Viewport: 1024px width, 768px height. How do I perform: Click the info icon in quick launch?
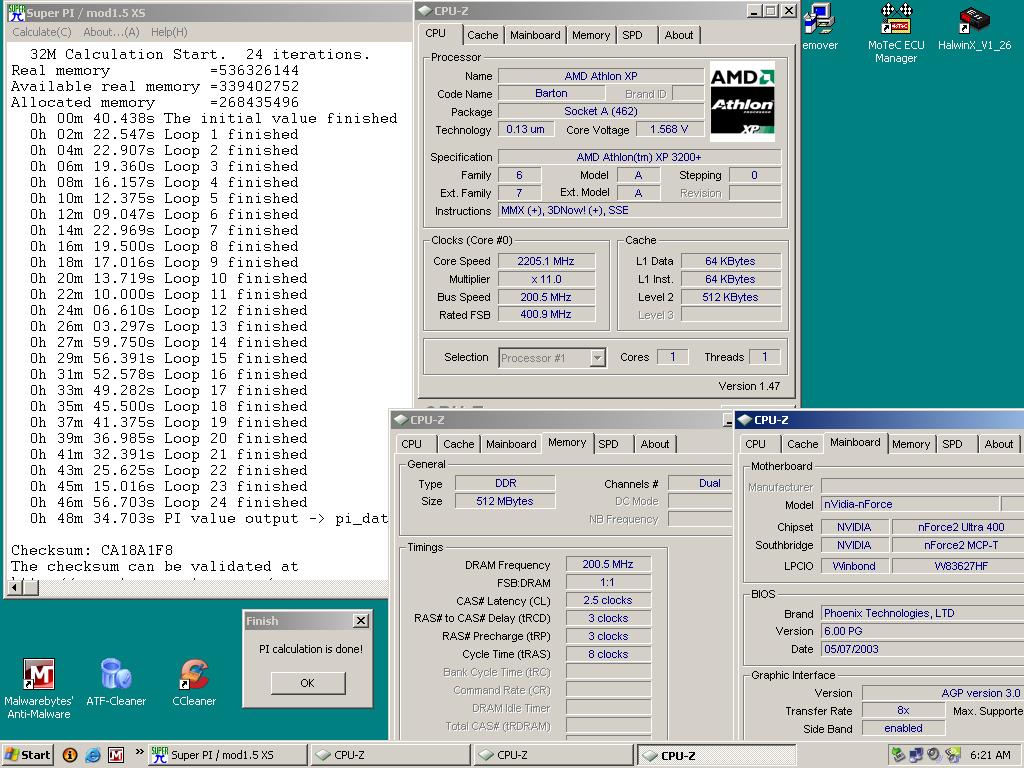pos(70,755)
